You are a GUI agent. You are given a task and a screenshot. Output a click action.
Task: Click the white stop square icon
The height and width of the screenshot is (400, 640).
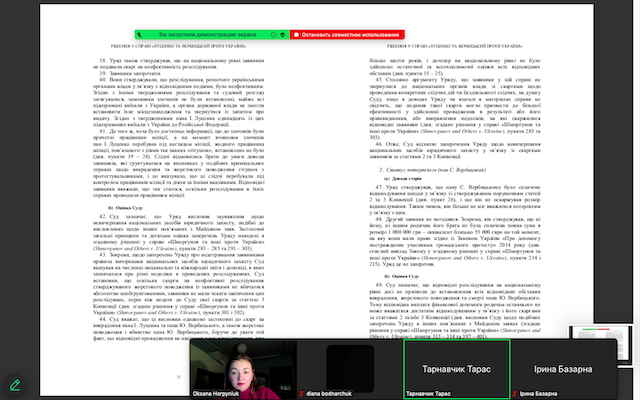[296, 35]
